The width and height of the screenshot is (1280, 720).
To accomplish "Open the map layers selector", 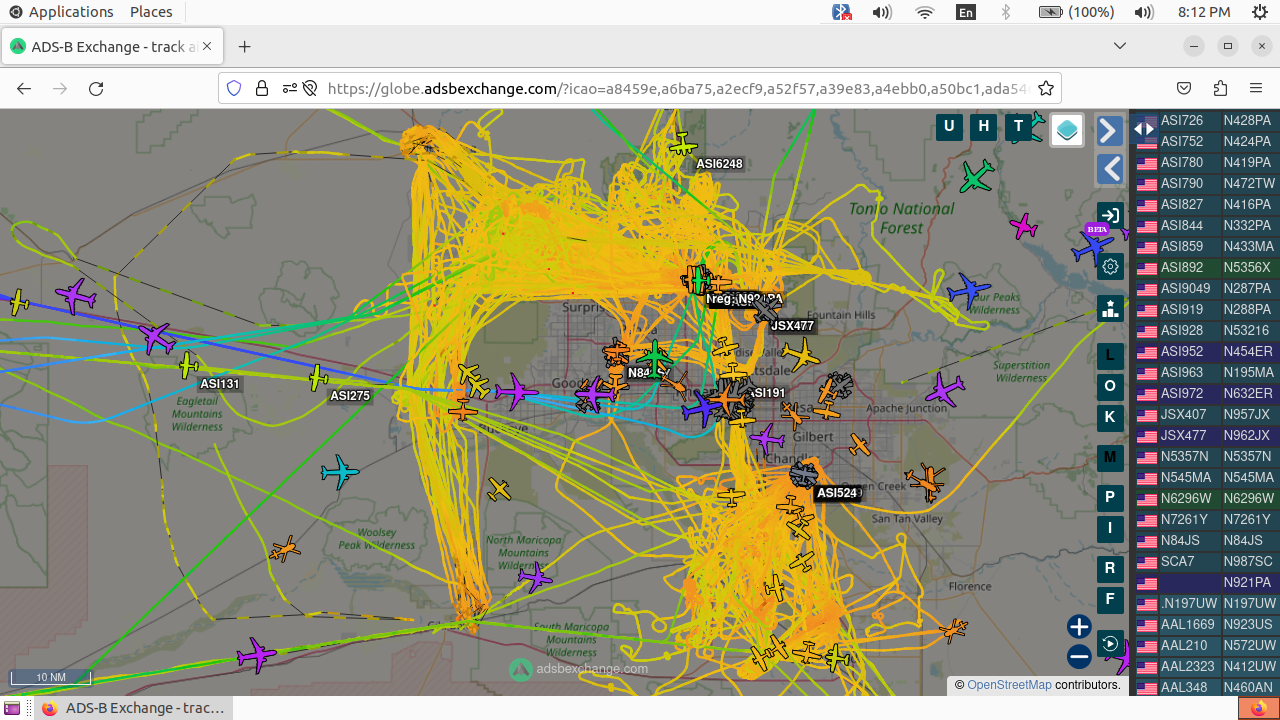I will tap(1067, 130).
